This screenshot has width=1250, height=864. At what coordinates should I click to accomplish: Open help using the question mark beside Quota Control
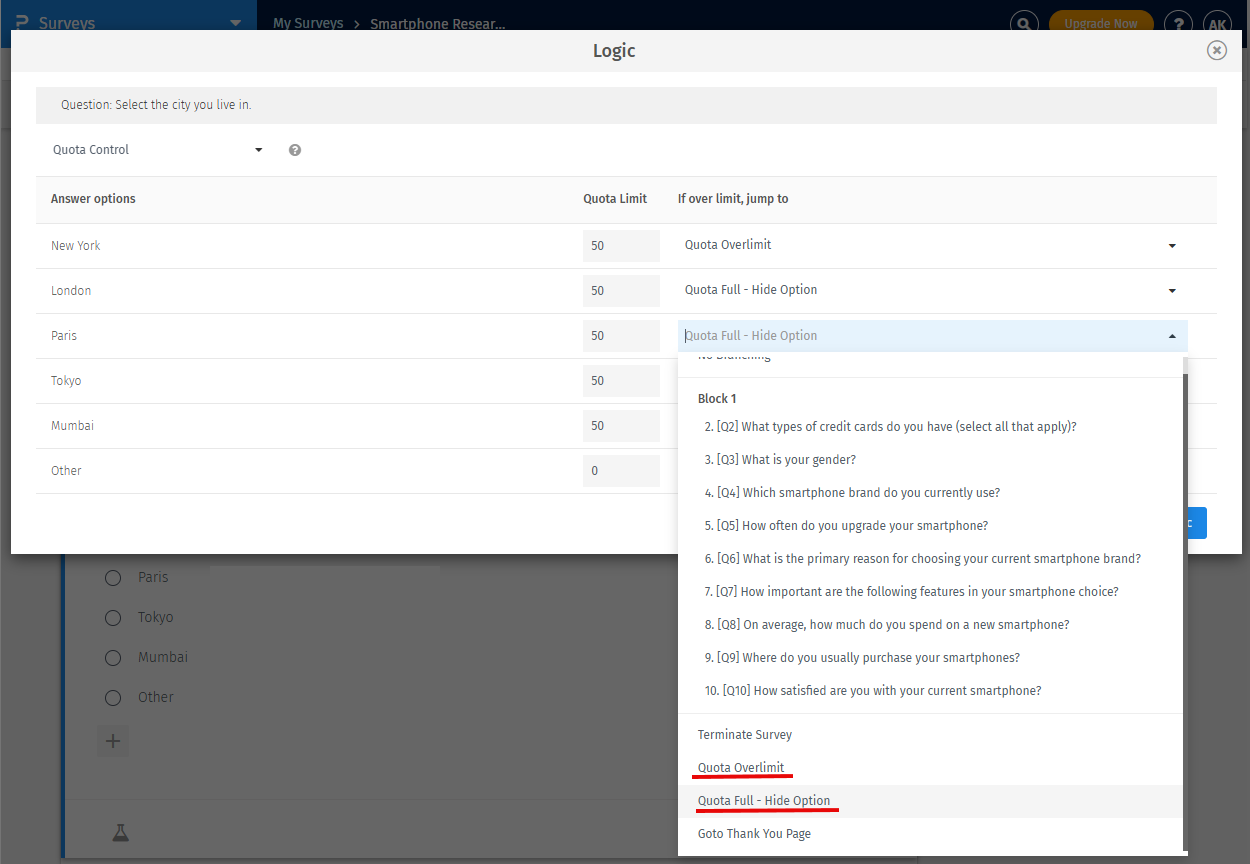pos(294,149)
